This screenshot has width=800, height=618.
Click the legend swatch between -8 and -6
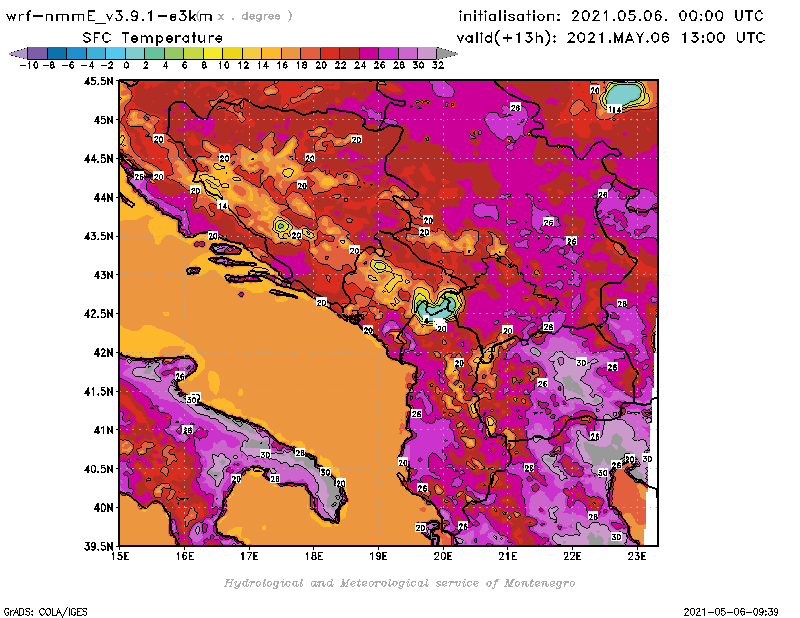(x=57, y=54)
